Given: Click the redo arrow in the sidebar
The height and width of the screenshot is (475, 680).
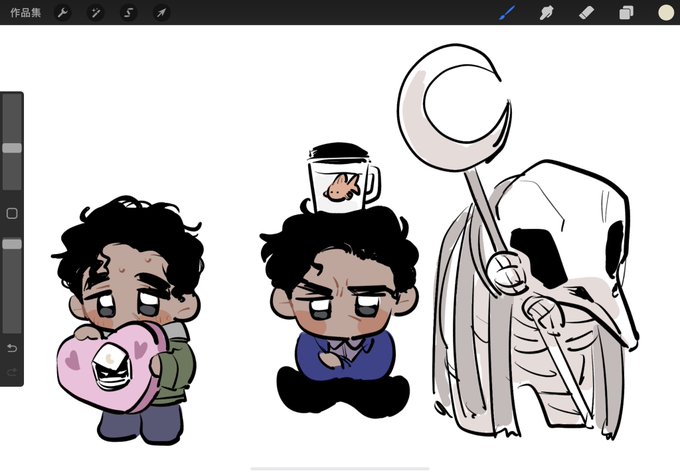Looking at the screenshot, I should click(12, 372).
